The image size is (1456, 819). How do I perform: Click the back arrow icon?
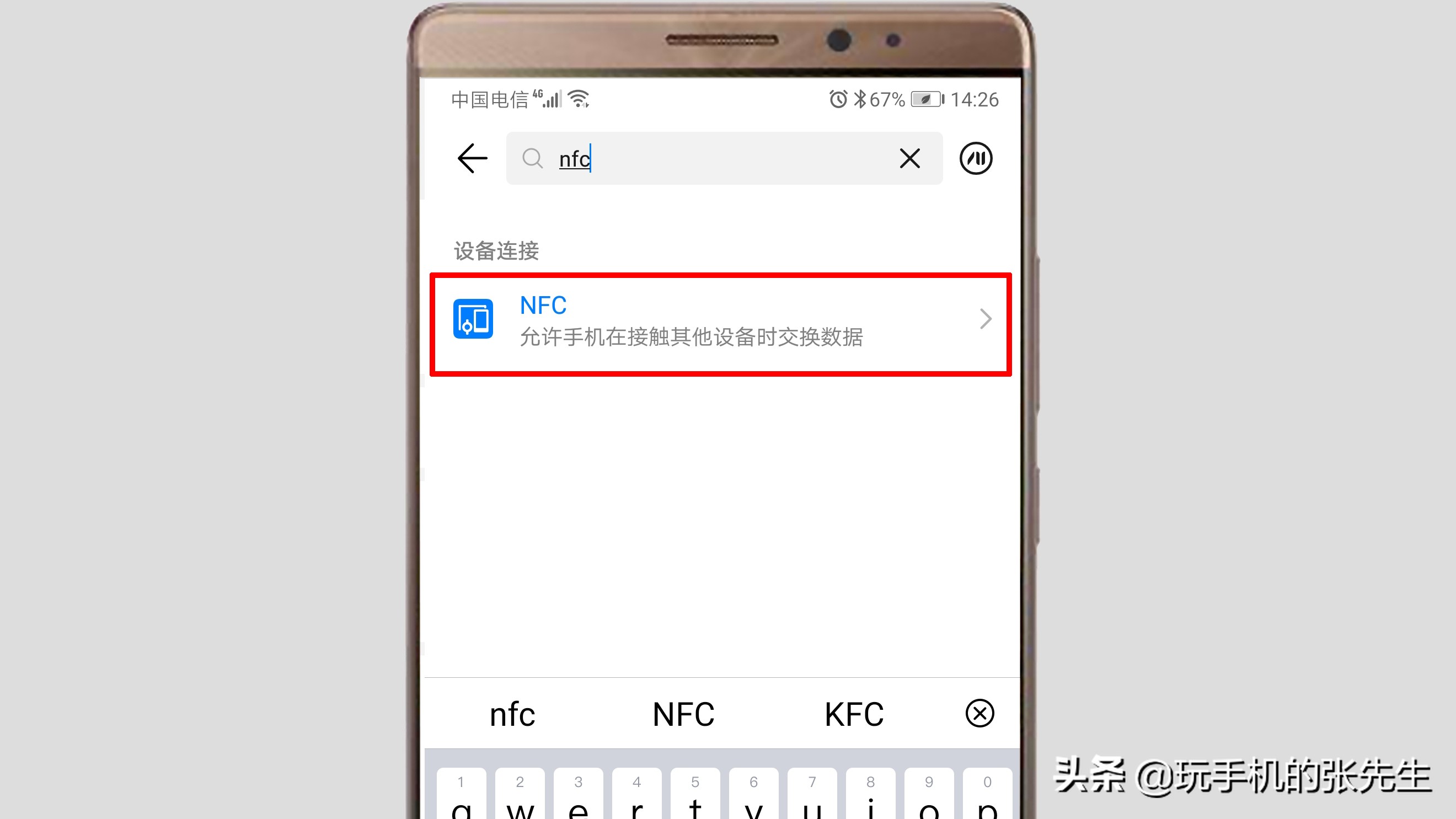[471, 158]
